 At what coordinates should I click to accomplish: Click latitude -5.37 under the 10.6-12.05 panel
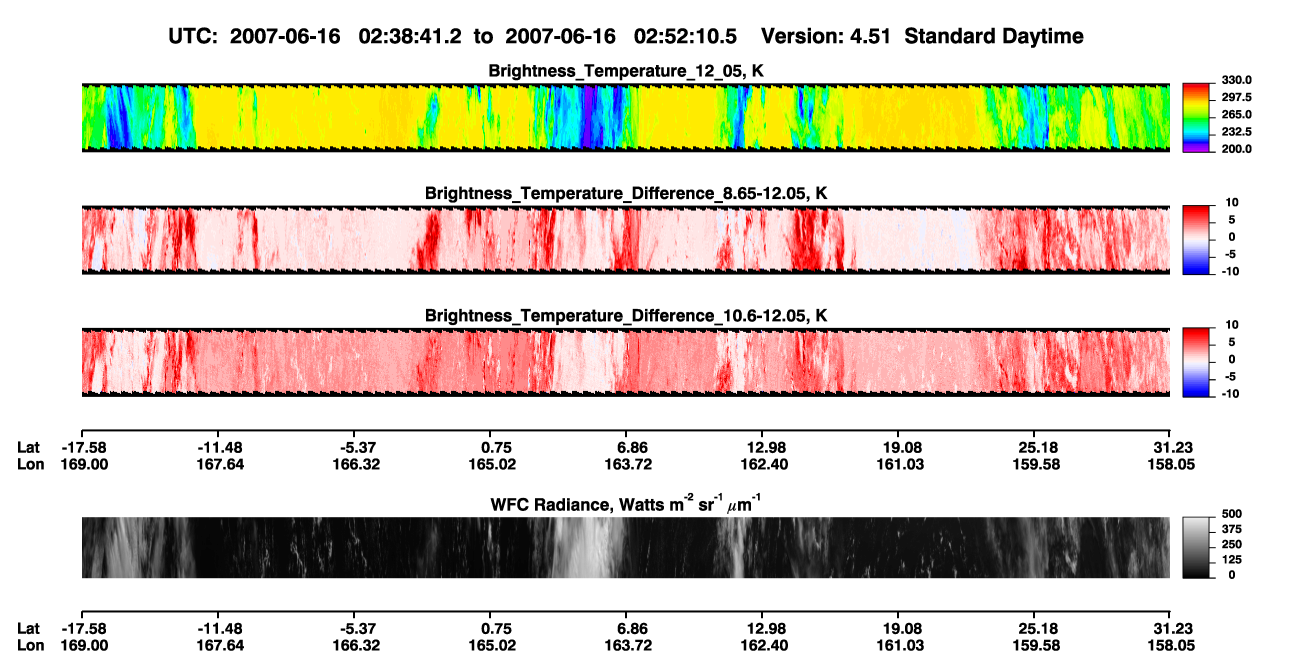354,447
